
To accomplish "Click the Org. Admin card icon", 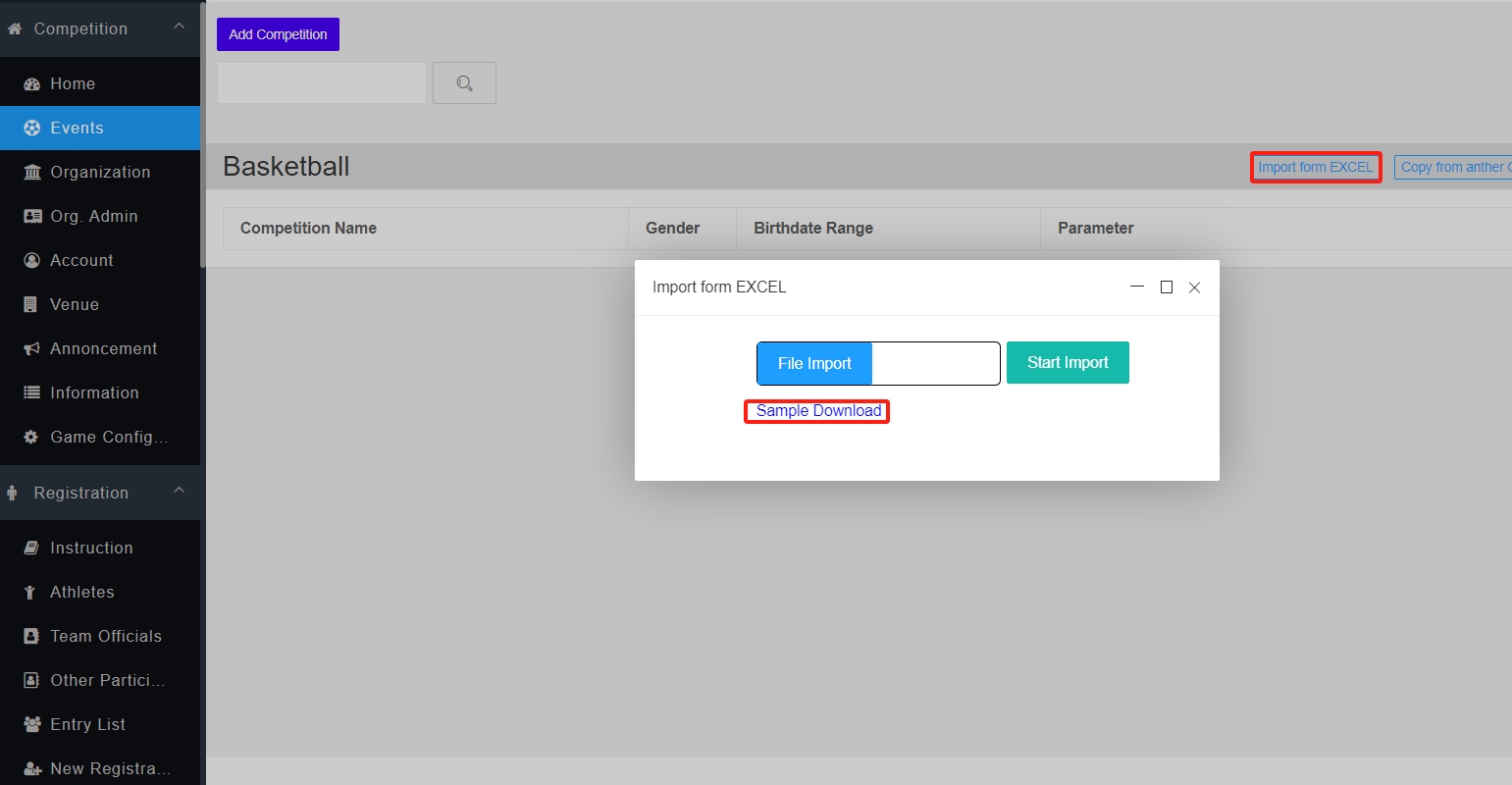I will [x=31, y=217].
